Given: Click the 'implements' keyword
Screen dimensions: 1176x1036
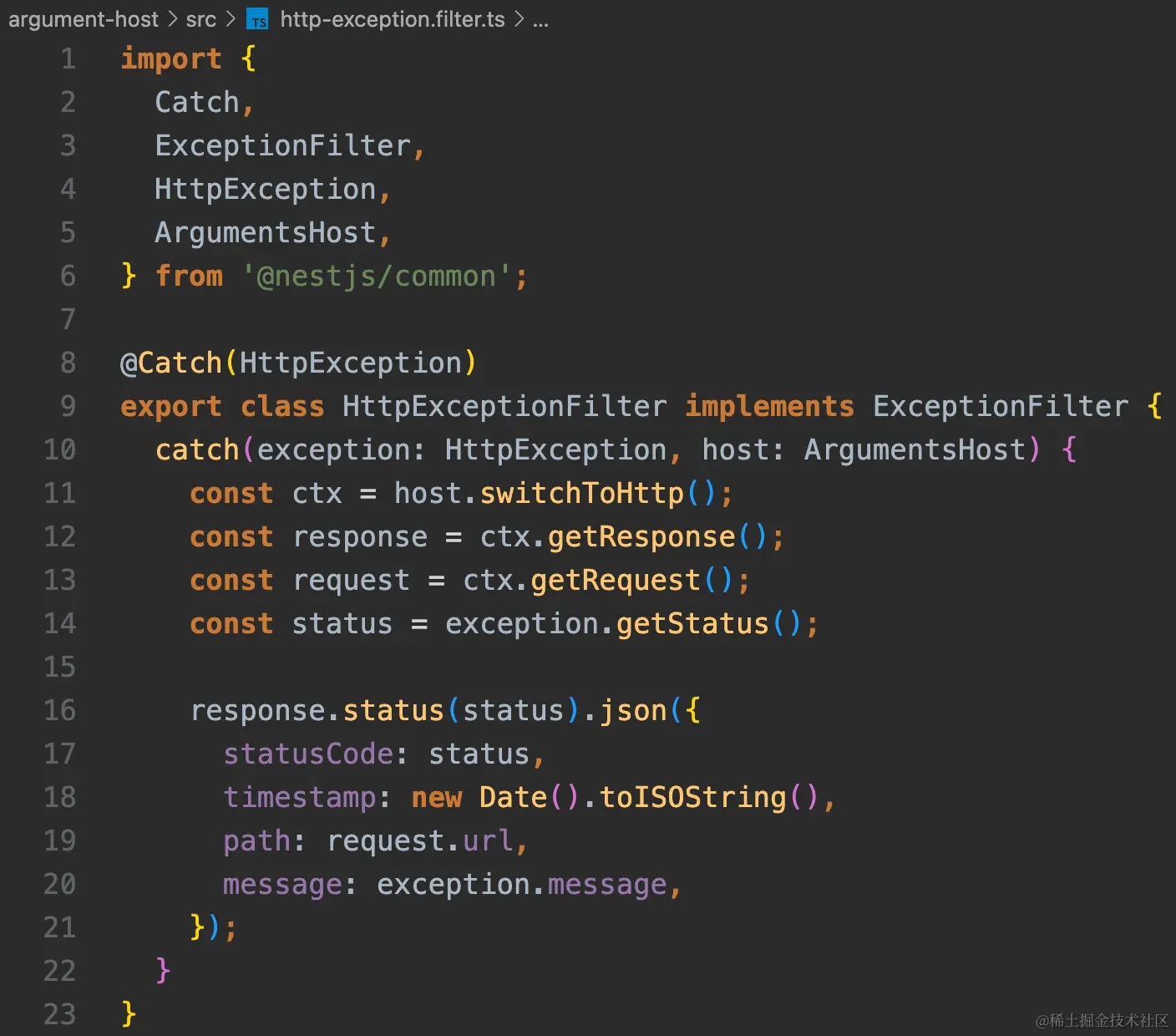Looking at the screenshot, I should (x=769, y=407).
